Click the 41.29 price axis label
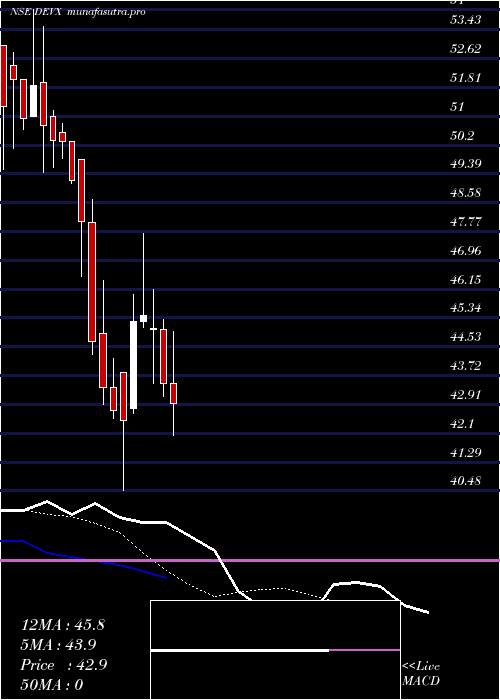This screenshot has height=700, width=500. [466, 453]
